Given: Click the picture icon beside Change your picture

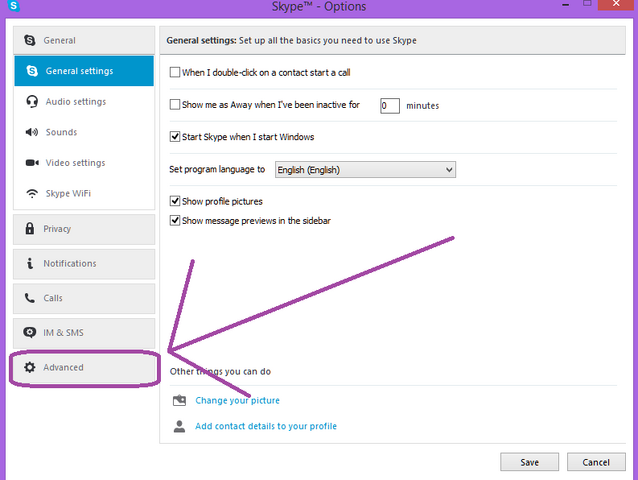Looking at the screenshot, I should 179,400.
